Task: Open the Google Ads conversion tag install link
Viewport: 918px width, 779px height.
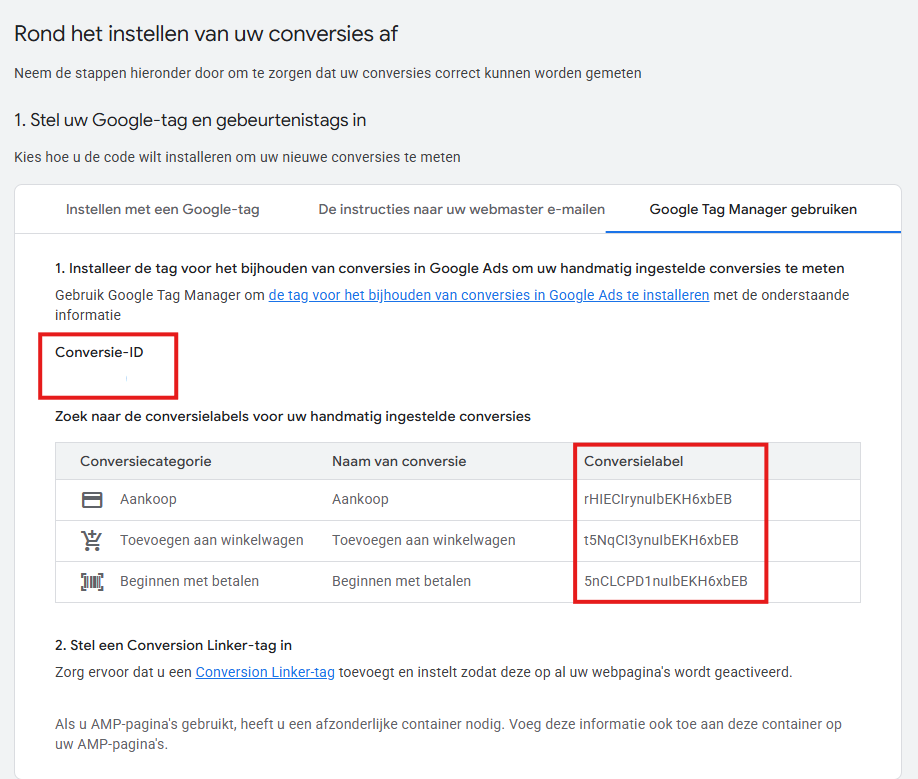Action: [489, 295]
